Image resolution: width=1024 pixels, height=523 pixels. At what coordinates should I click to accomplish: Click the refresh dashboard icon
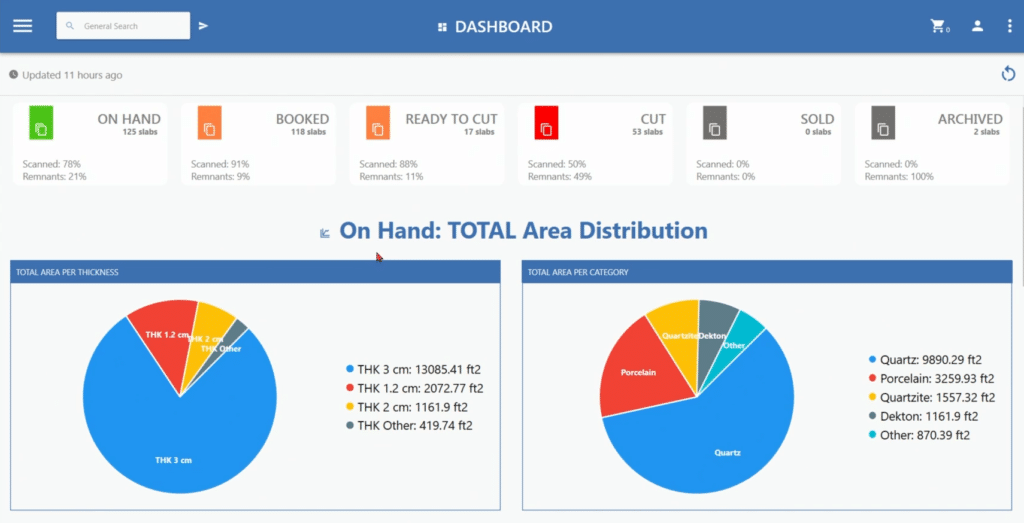[1008, 74]
